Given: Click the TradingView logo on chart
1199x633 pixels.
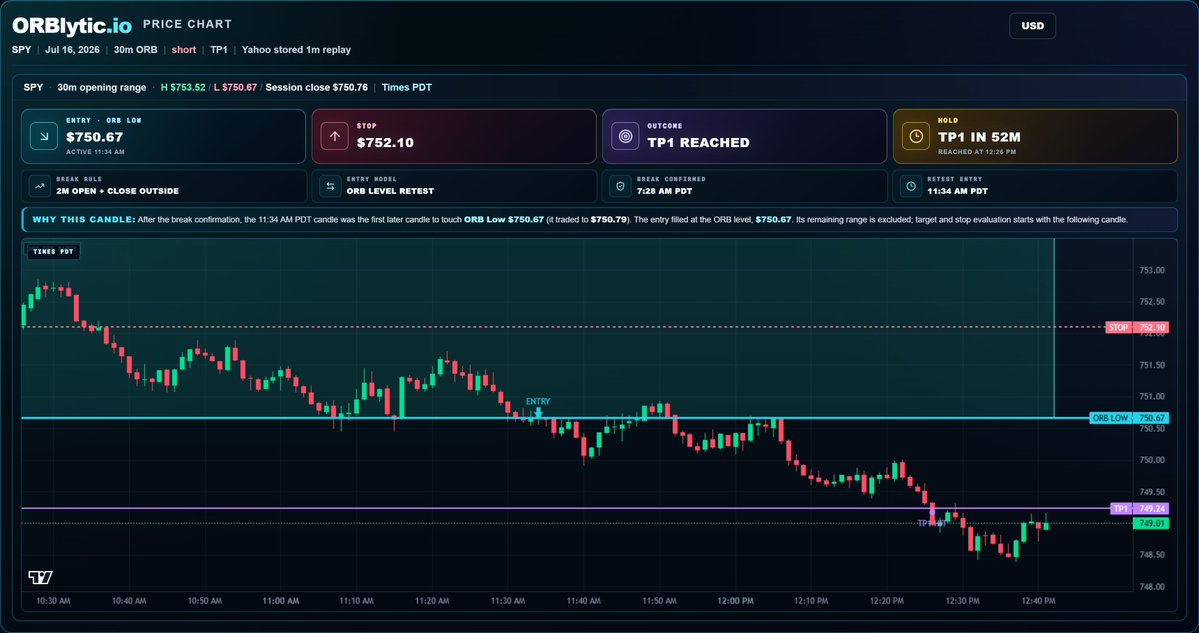Looking at the screenshot, I should (41, 577).
